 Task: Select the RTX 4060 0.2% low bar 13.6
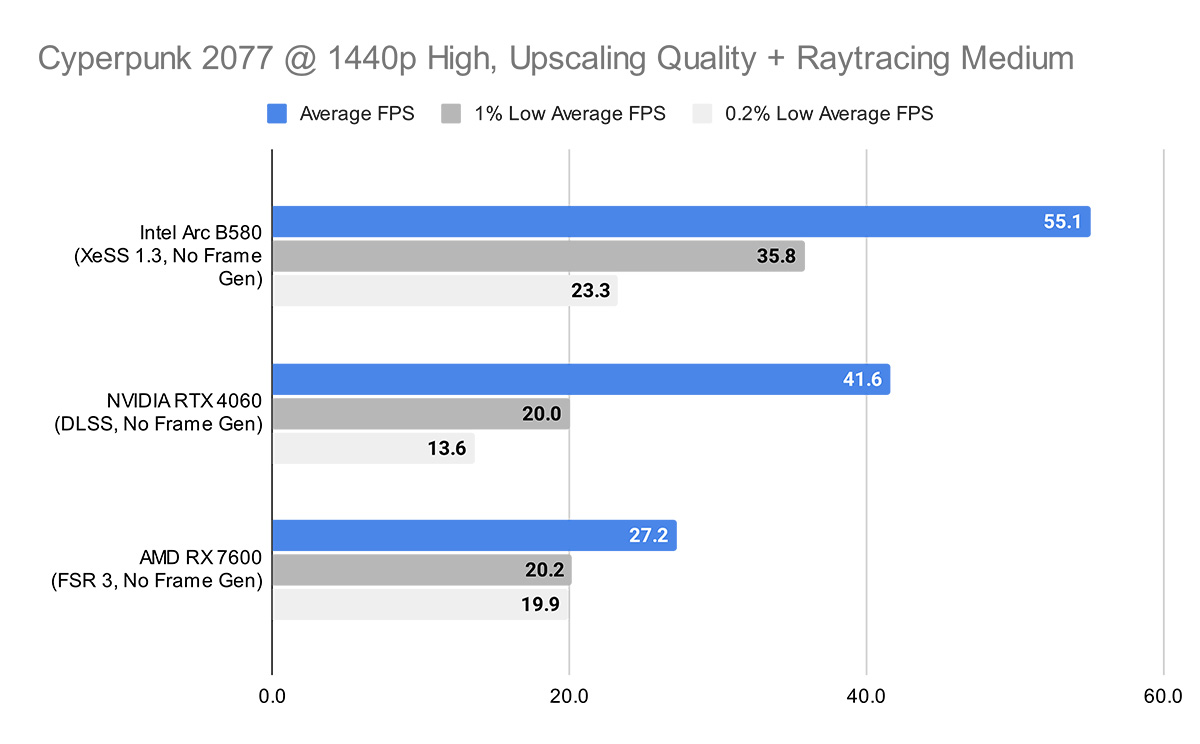(374, 448)
